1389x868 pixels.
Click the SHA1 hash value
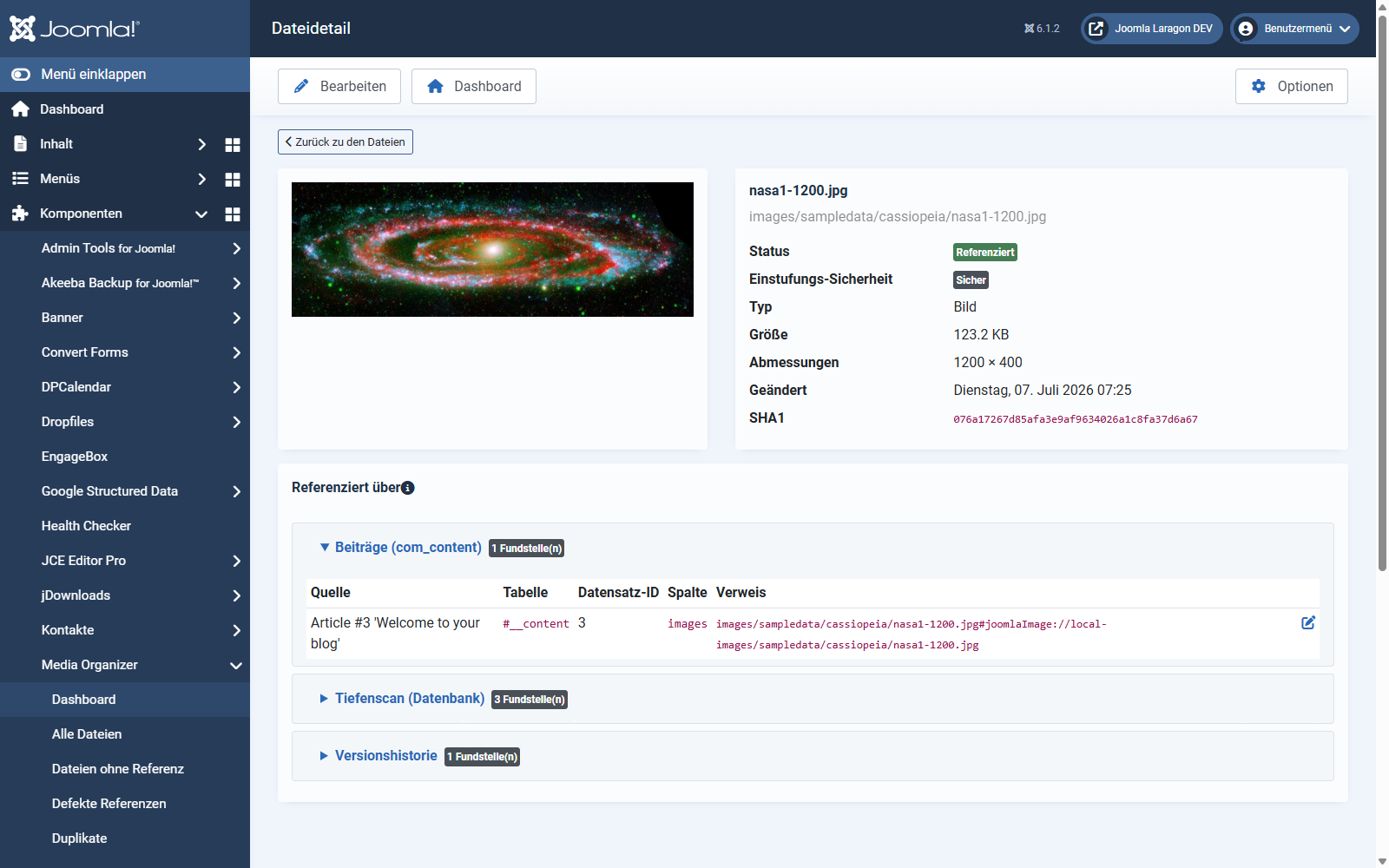pyautogui.click(x=1076, y=419)
